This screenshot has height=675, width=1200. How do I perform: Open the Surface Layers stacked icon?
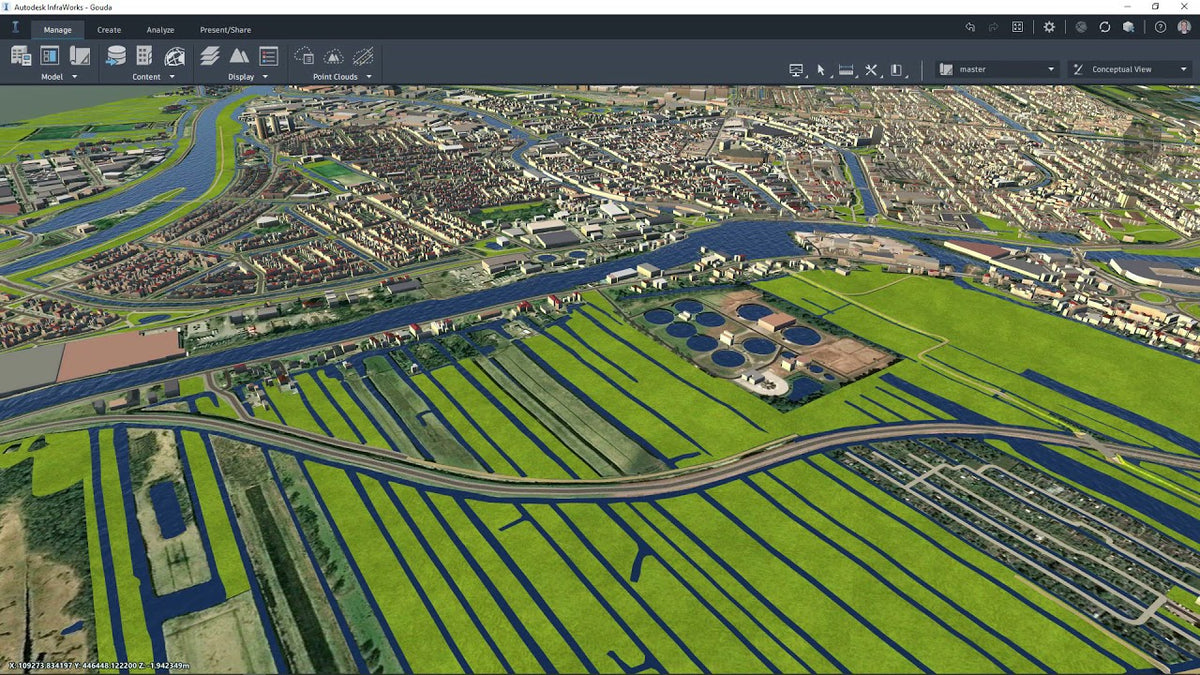click(210, 56)
